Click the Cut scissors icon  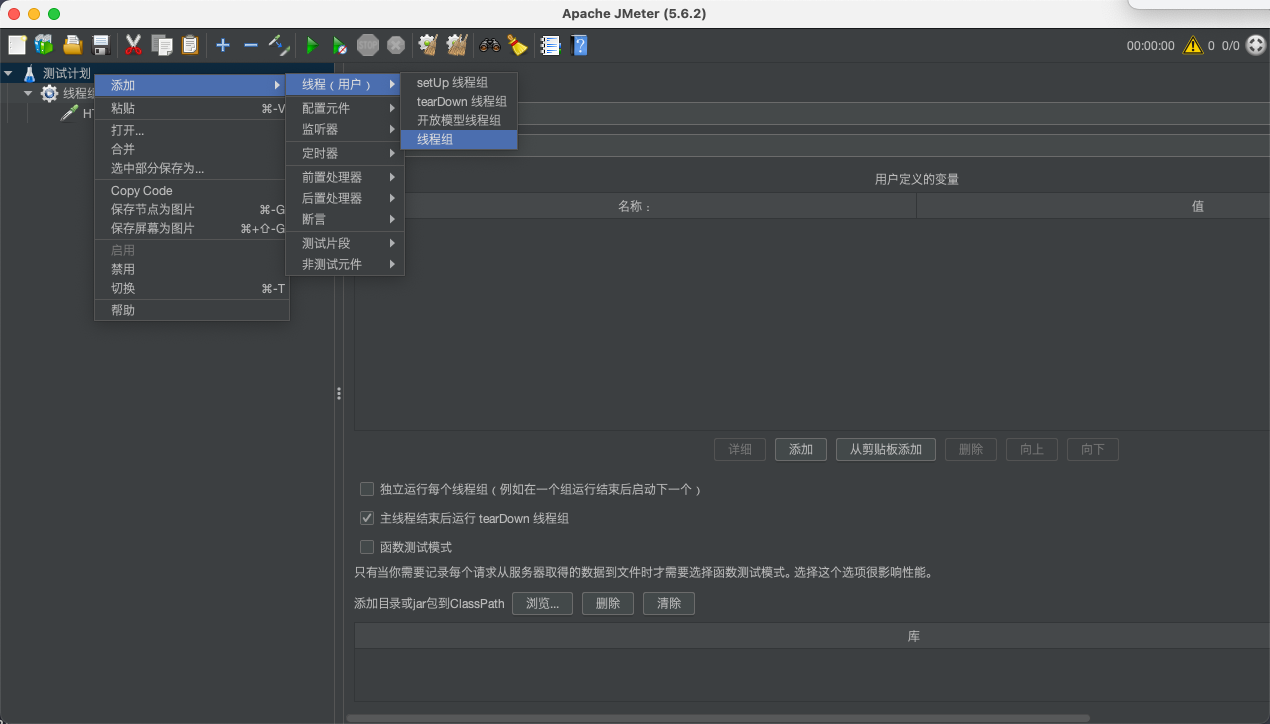(133, 45)
